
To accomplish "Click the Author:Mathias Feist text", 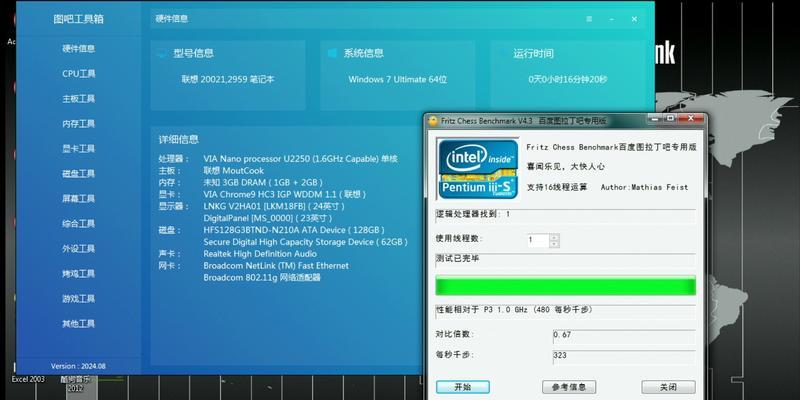I will tap(644, 187).
